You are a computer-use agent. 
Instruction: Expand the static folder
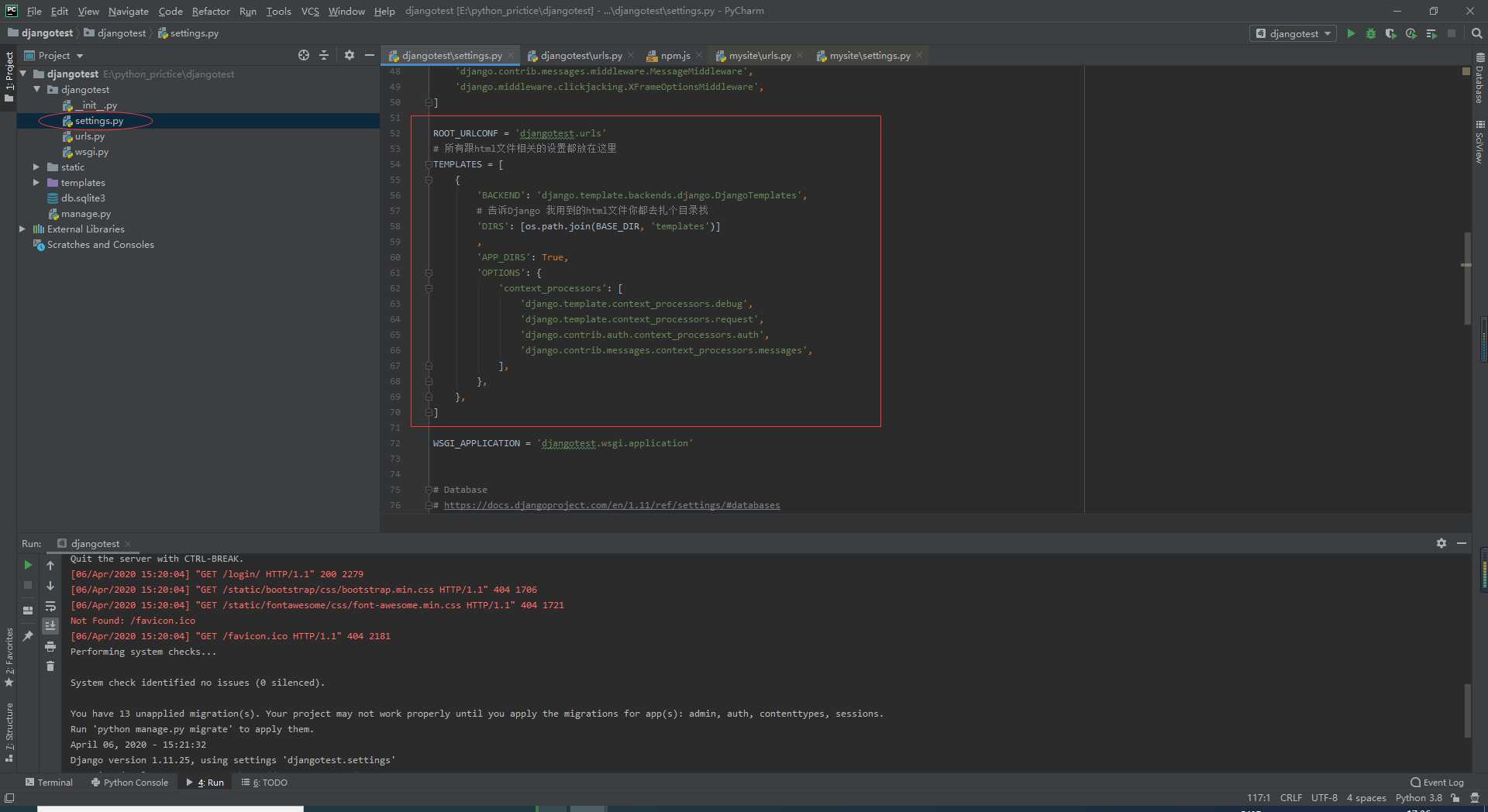[36, 167]
